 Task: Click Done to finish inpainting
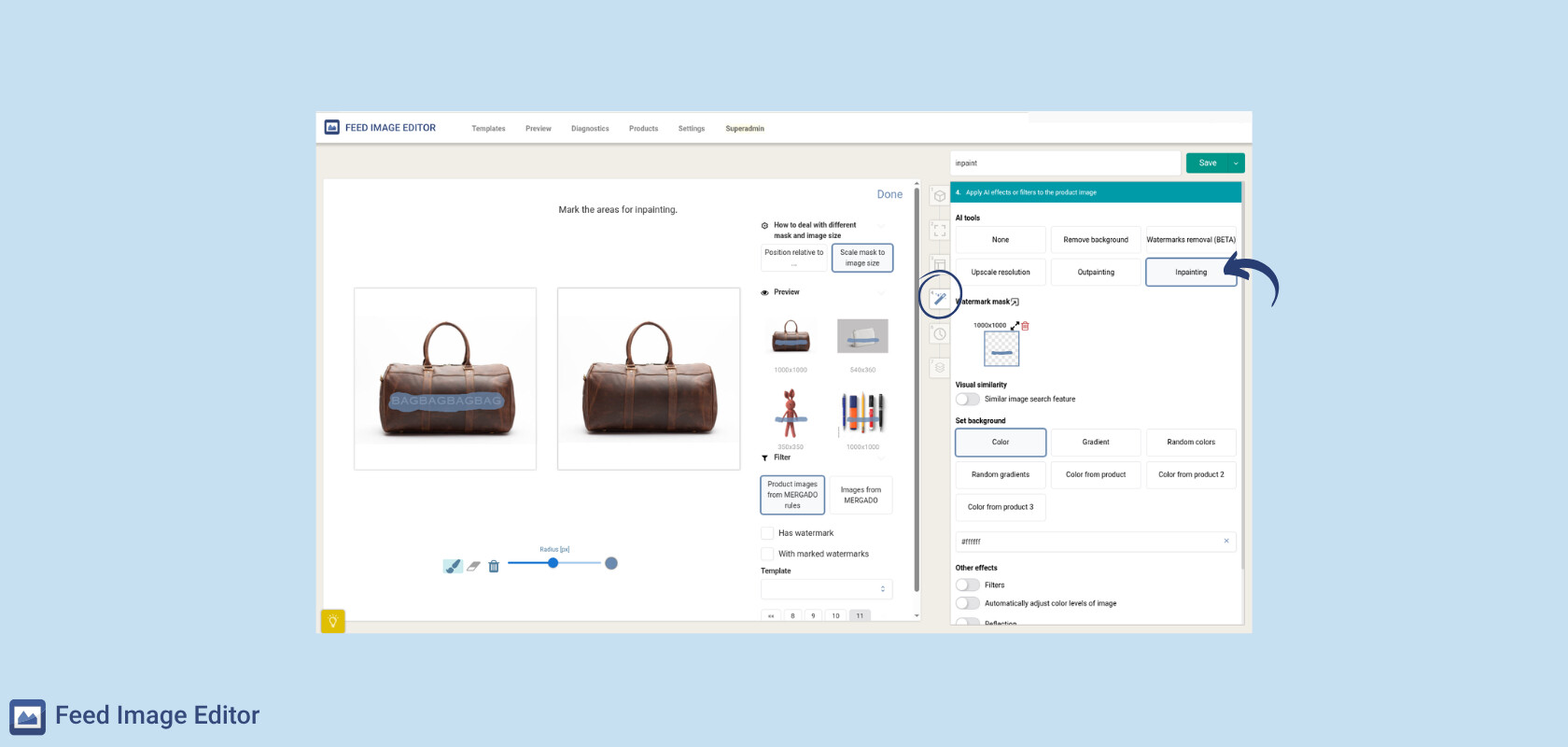pos(889,194)
